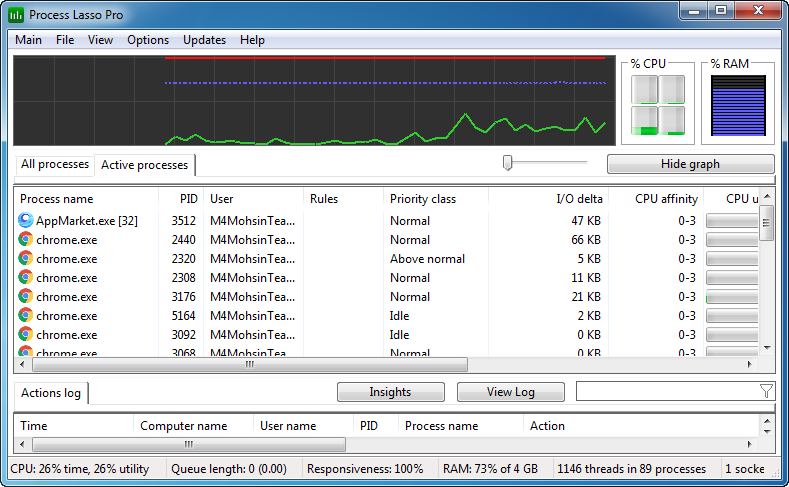Click Chrome icon for PID 5164 row

[x=26, y=315]
